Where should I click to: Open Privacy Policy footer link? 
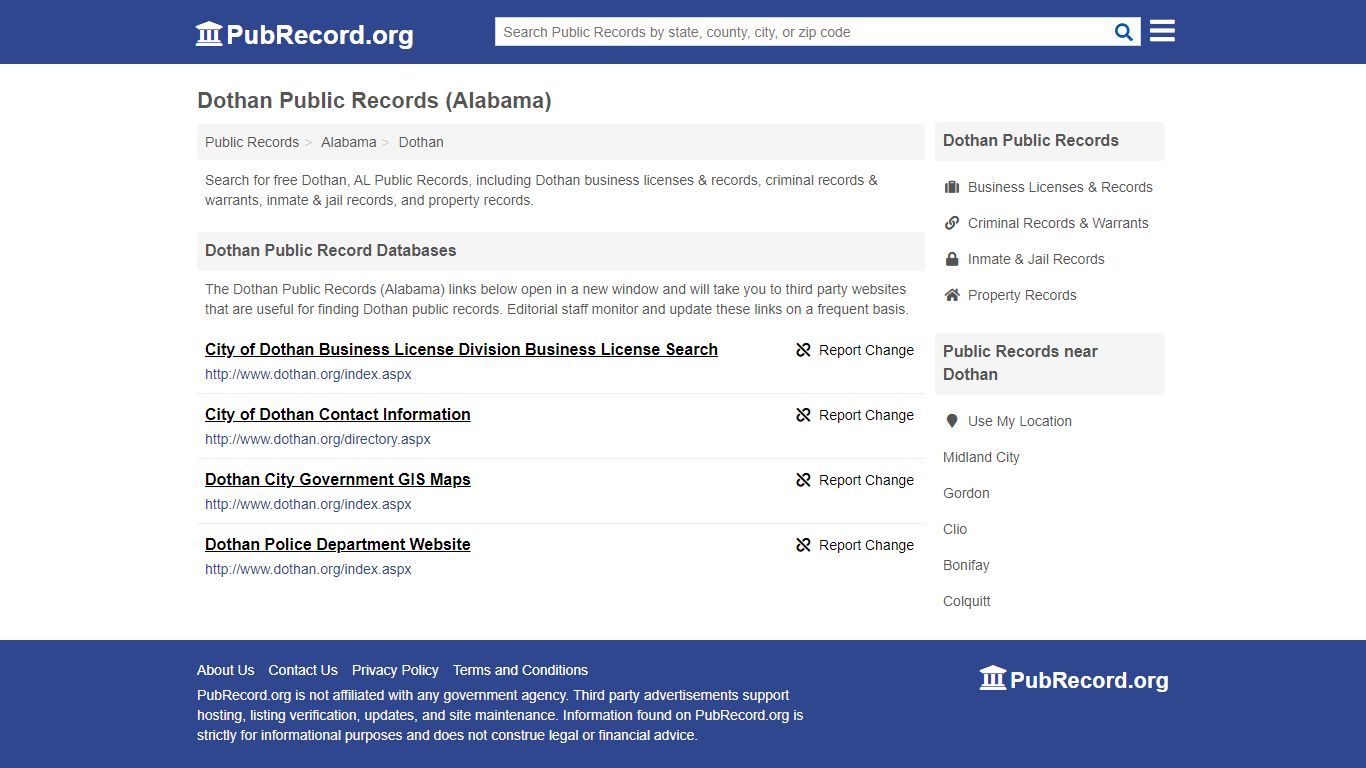[395, 670]
